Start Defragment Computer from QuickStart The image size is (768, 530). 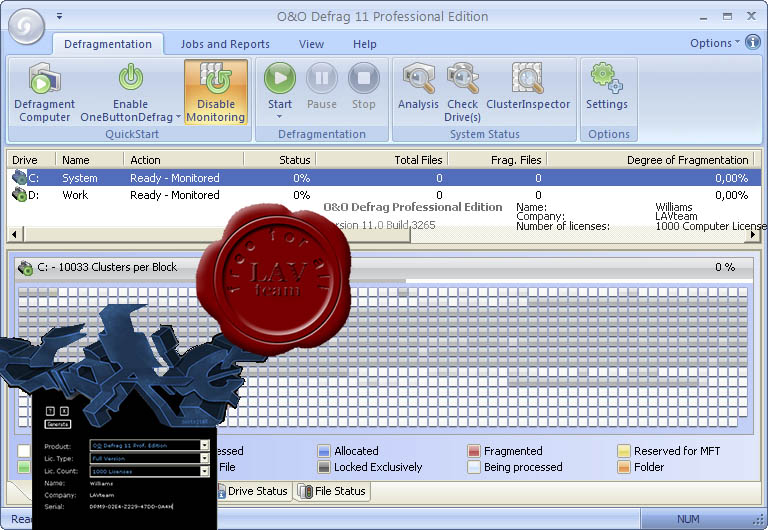click(x=45, y=92)
